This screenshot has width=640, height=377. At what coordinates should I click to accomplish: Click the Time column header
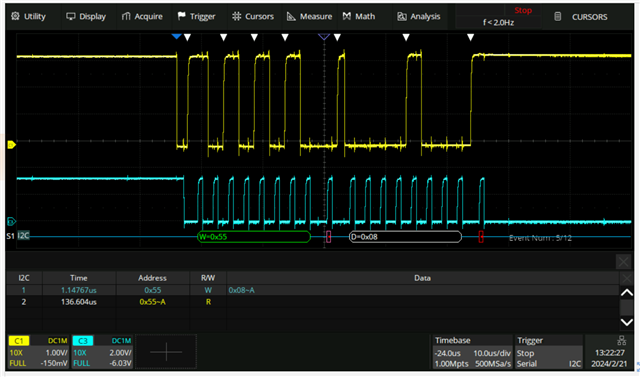pyautogui.click(x=79, y=278)
